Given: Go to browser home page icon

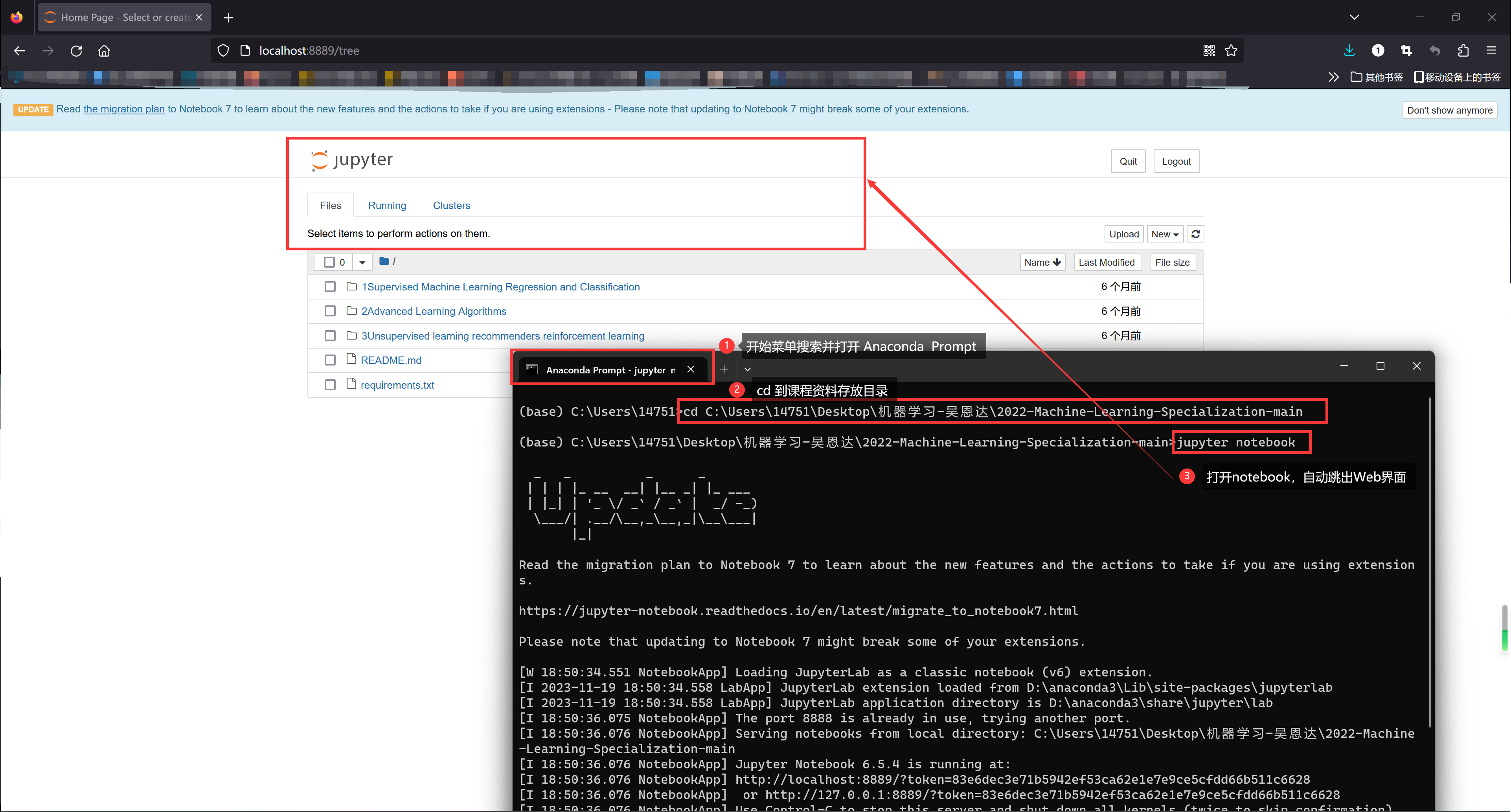Looking at the screenshot, I should click(x=105, y=51).
